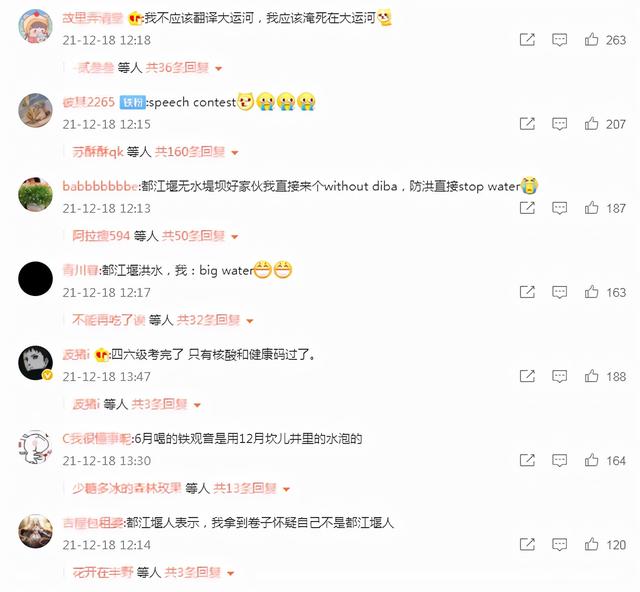The width and height of the screenshot is (640, 592).
Task: Expand the 共32多回复 replies
Action: 215,320
